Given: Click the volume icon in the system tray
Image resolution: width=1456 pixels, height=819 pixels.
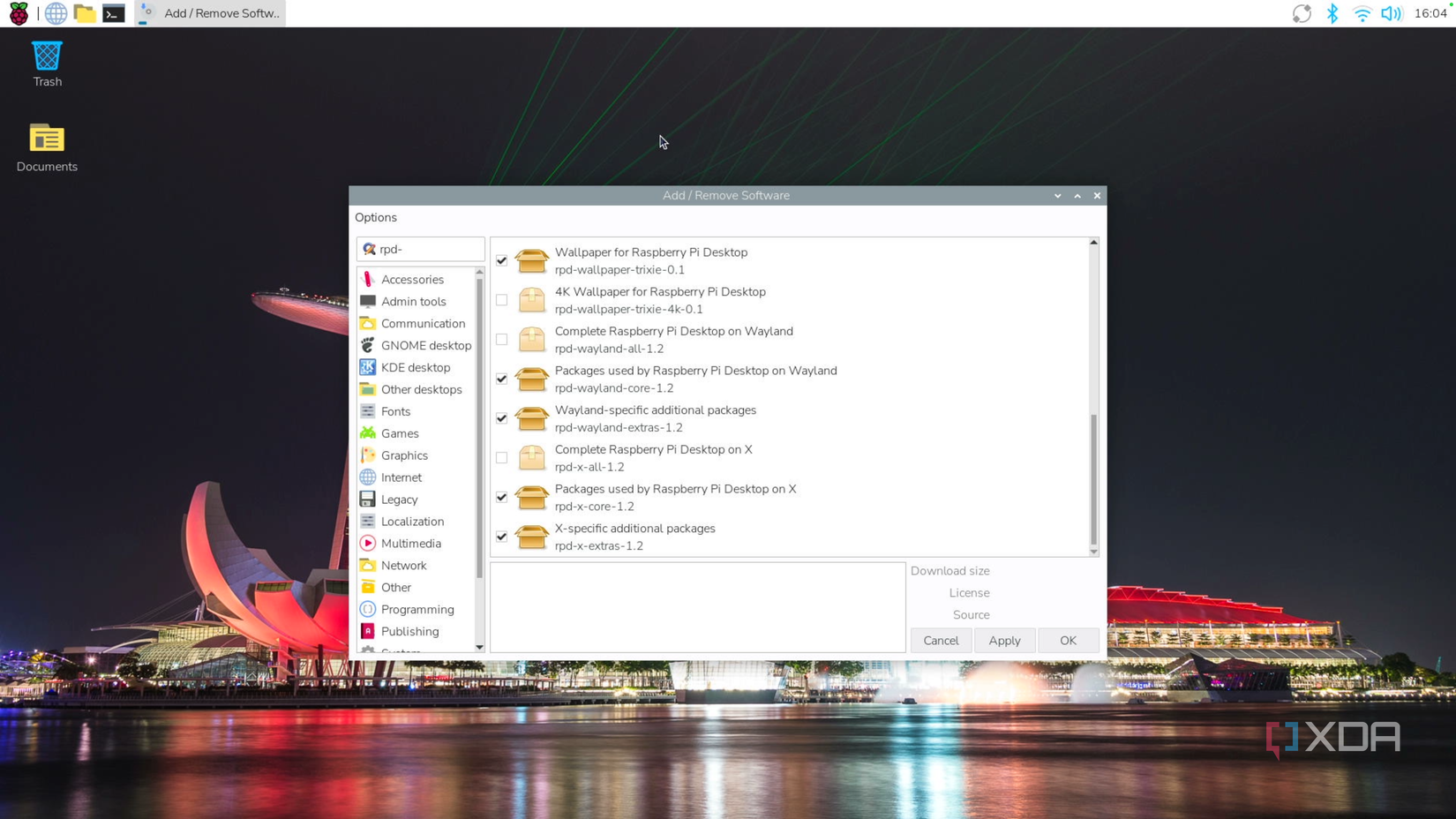Looking at the screenshot, I should click(x=1392, y=13).
